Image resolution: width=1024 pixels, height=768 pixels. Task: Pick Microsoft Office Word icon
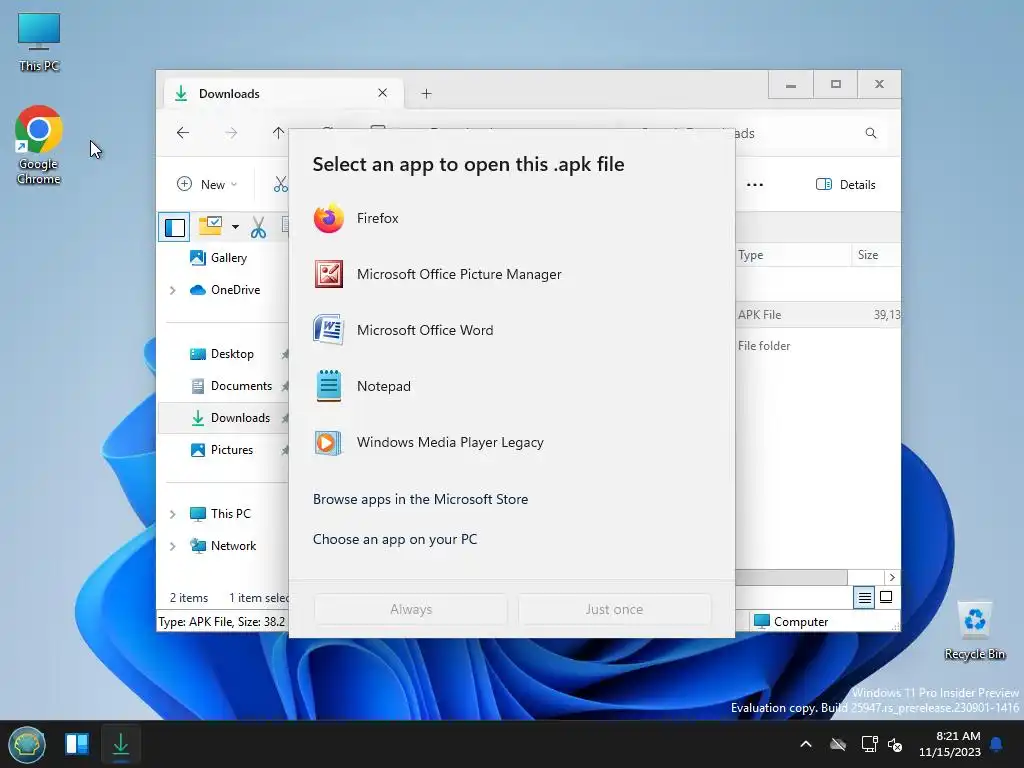pyautogui.click(x=328, y=330)
